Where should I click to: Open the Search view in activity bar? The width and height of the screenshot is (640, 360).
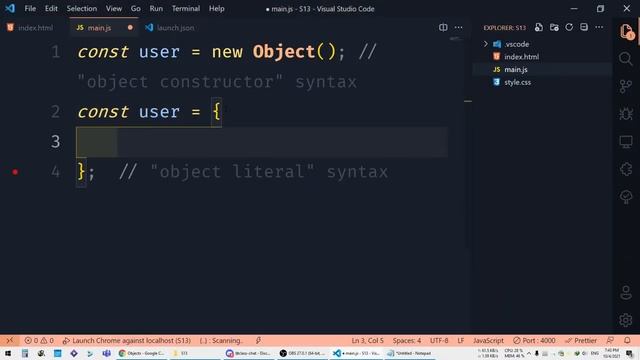[626, 59]
